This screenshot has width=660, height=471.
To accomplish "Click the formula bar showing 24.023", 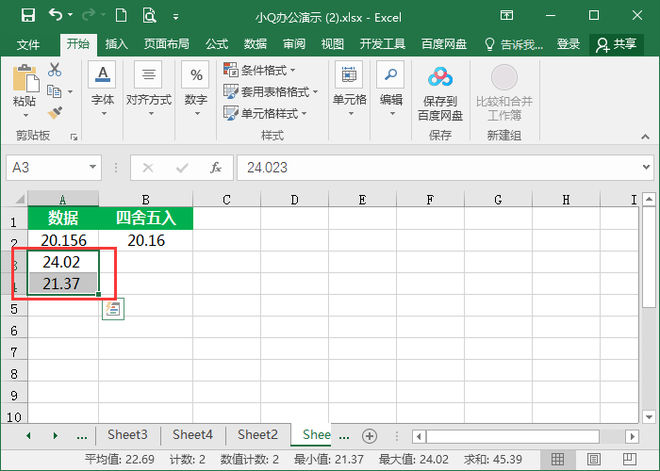I will coord(438,168).
